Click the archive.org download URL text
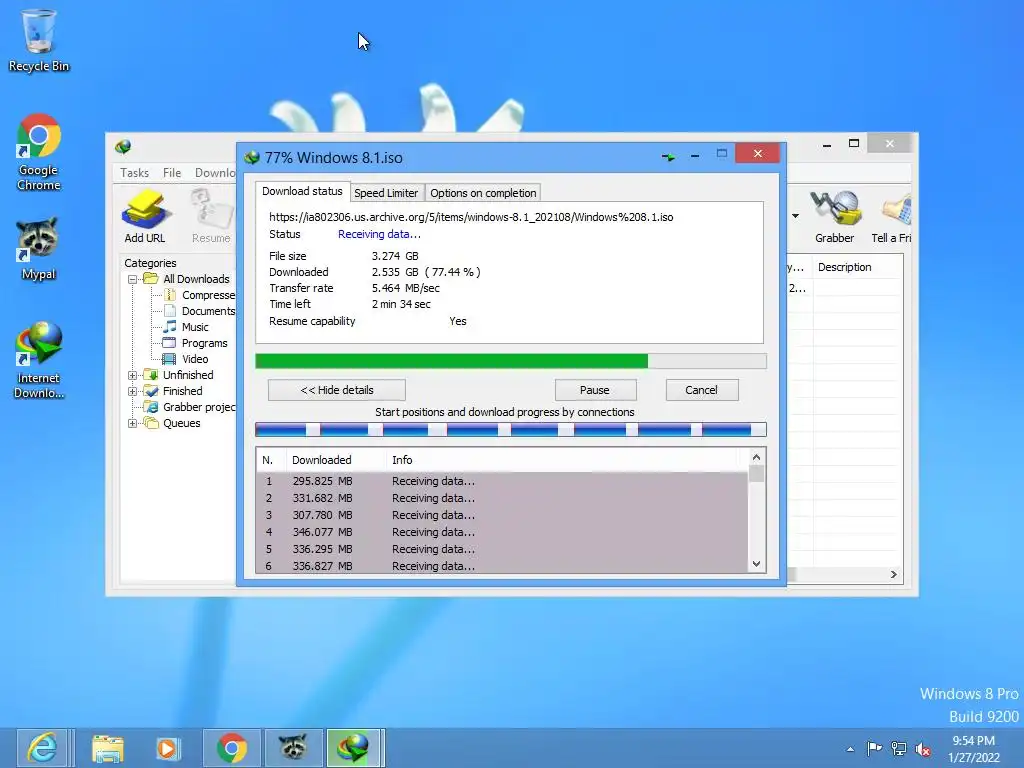The image size is (1024, 768). (471, 217)
